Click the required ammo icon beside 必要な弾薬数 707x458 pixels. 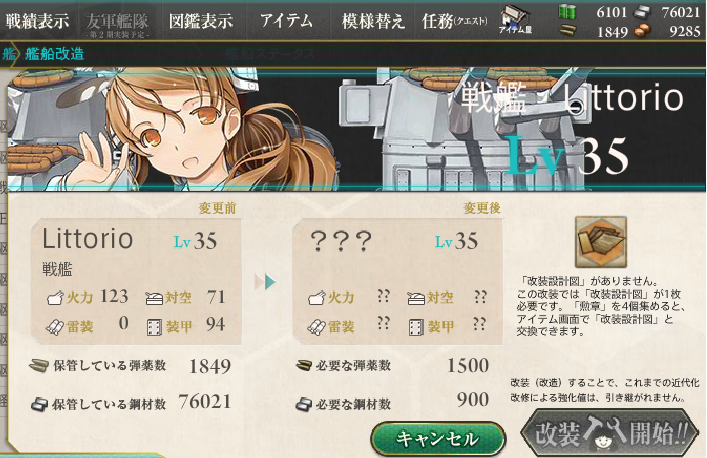[304, 366]
